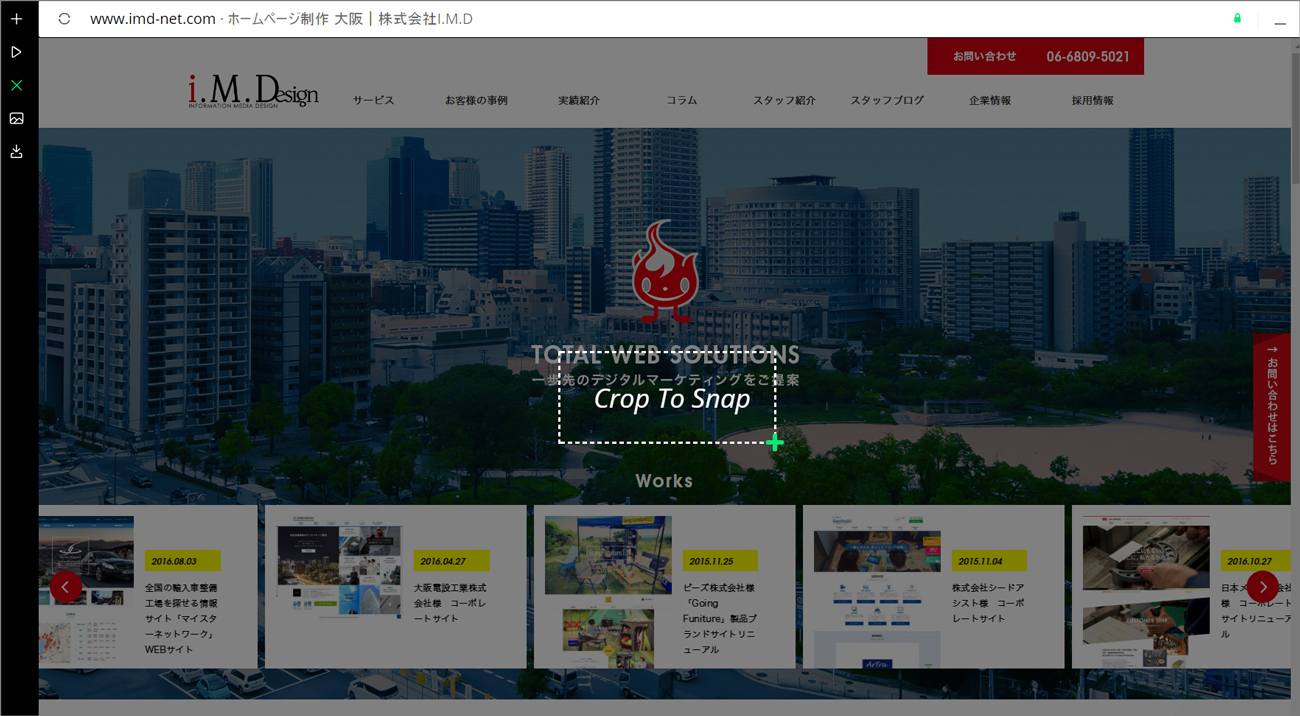
Task: Open the Going Funiture work thumbnail
Action: click(x=608, y=591)
